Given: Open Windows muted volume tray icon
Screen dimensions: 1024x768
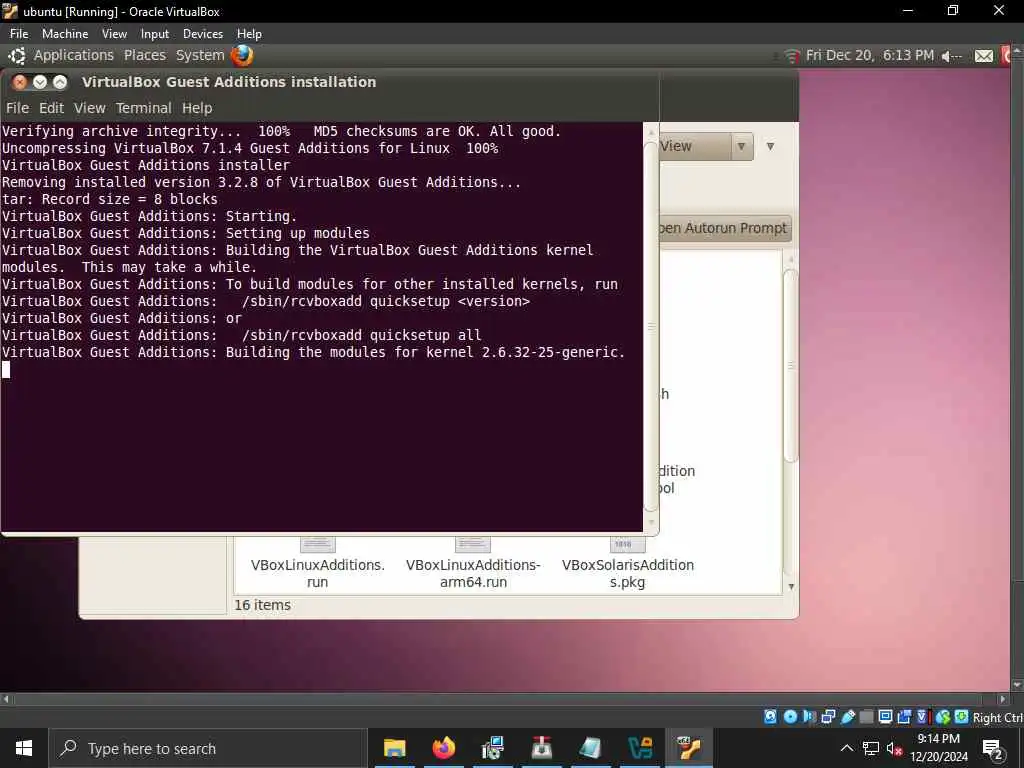Looking at the screenshot, I should (894, 748).
